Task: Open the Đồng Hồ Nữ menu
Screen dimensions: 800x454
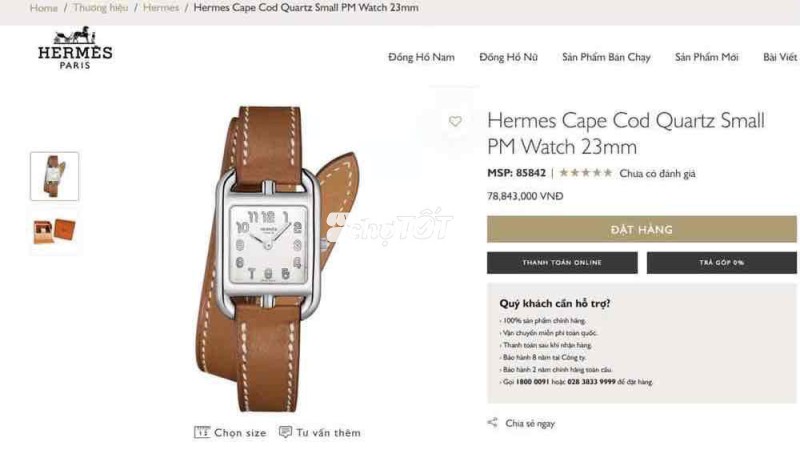Action: pos(508,57)
